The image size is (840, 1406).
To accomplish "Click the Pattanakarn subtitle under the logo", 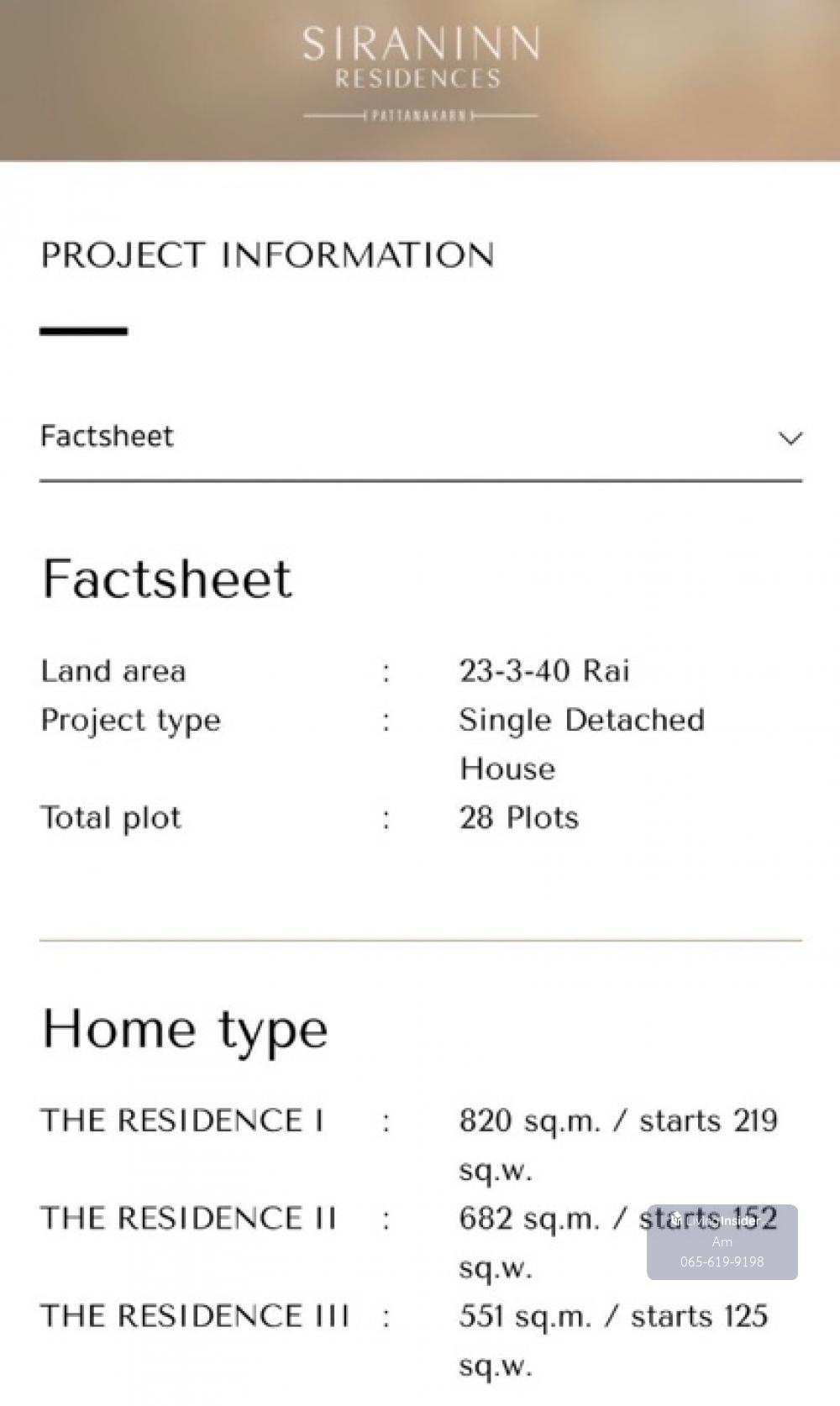I will pyautogui.click(x=419, y=116).
